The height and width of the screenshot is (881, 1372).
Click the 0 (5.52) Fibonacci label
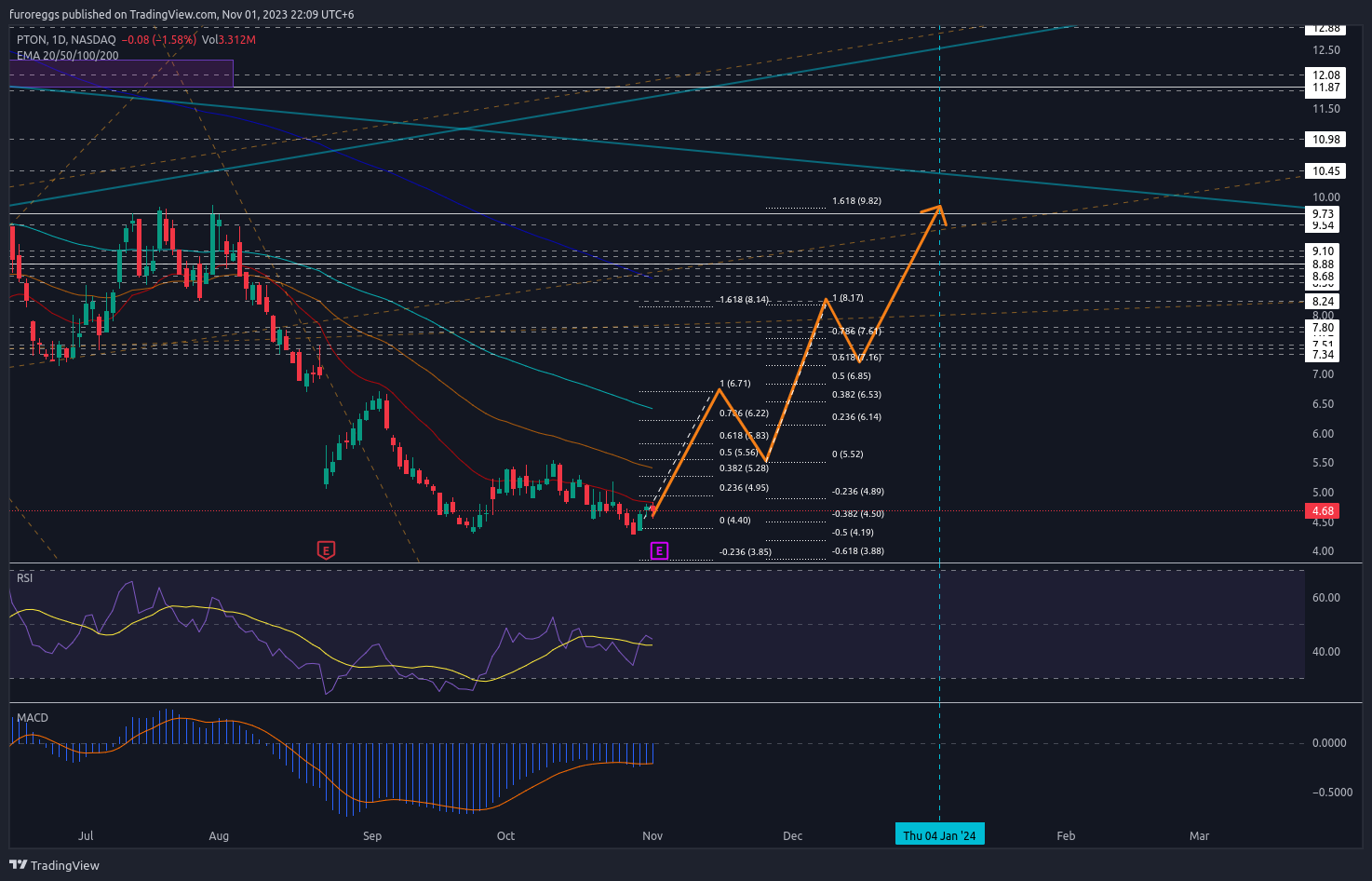(847, 454)
